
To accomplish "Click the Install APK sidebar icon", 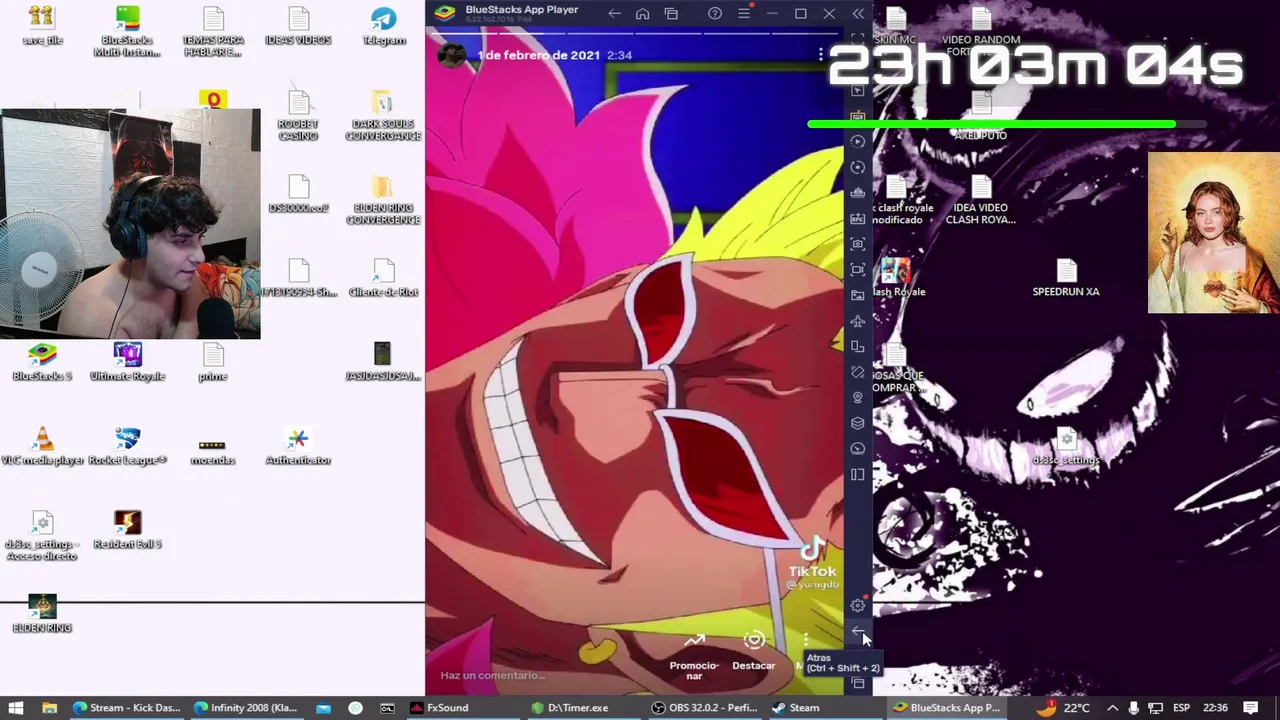I will coord(858,219).
